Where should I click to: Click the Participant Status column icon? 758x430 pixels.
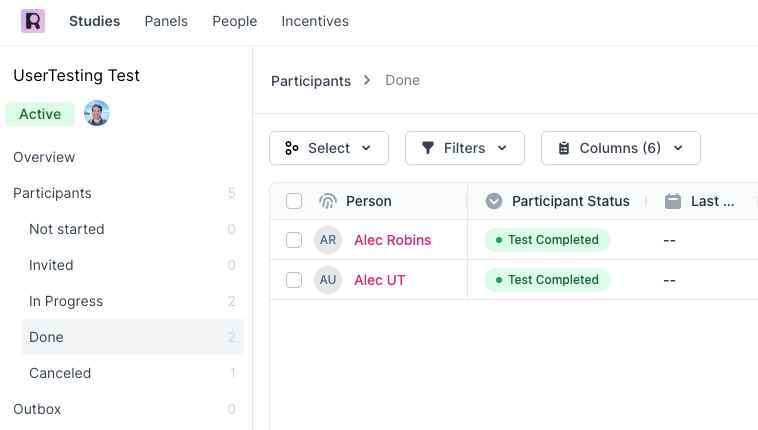coord(494,201)
